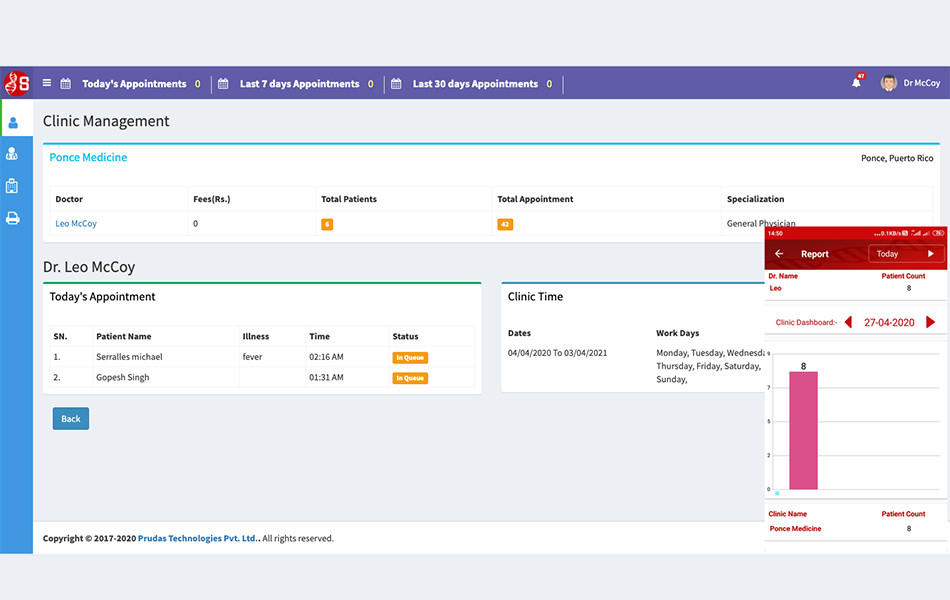Click the red app logo icon
This screenshot has height=600, width=950.
pyautogui.click(x=17, y=83)
